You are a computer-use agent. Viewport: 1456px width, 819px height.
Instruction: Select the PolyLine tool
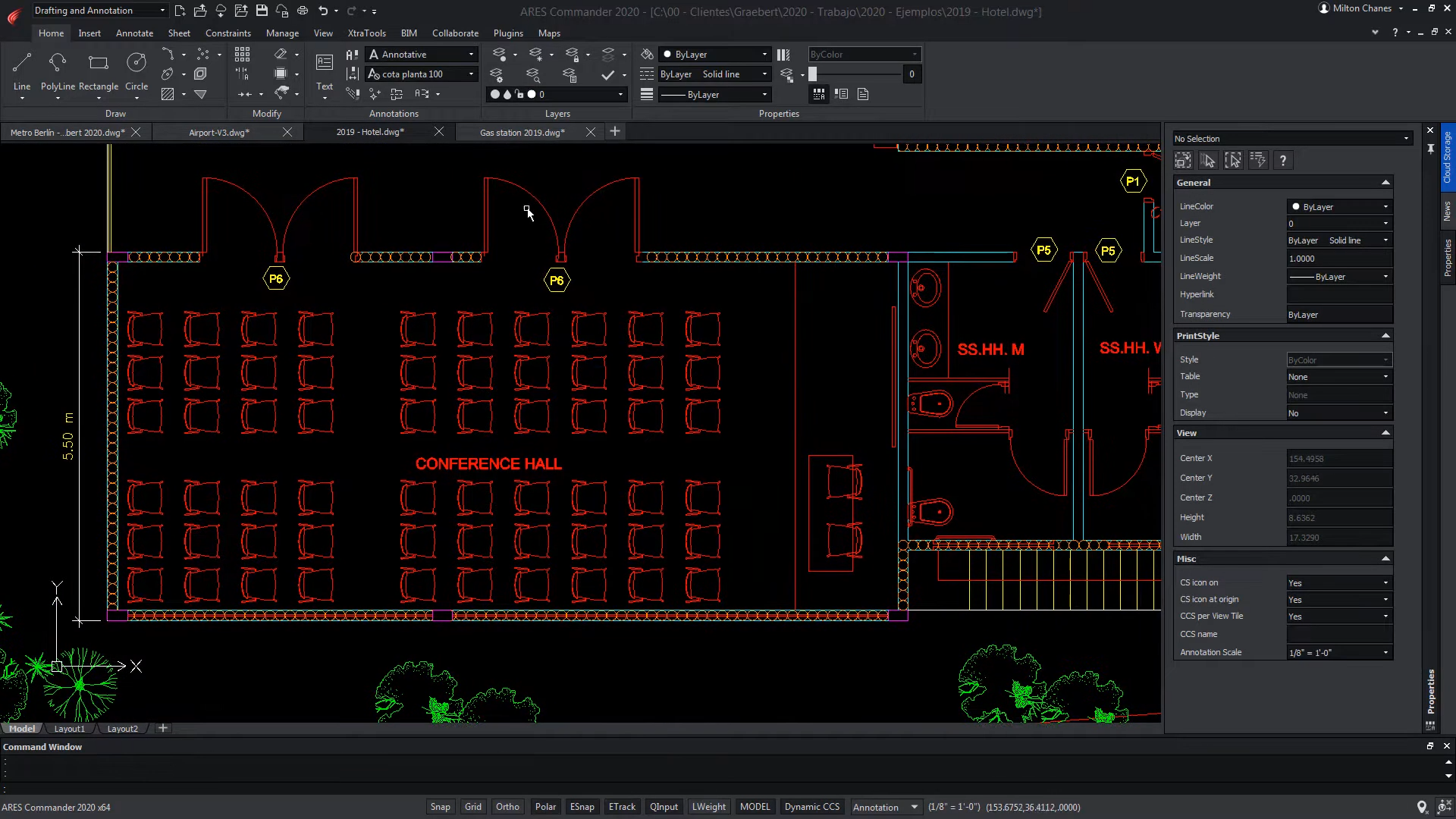point(58,71)
